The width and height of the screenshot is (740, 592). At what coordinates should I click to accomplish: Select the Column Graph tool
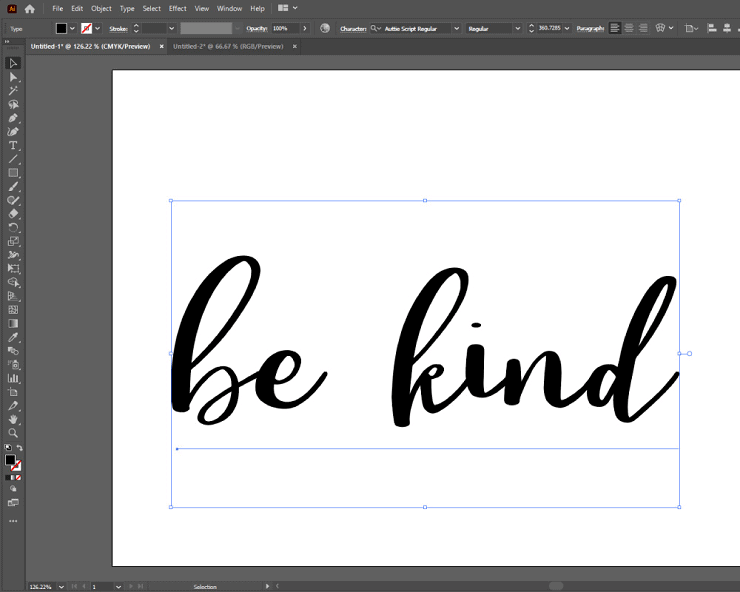click(x=13, y=378)
